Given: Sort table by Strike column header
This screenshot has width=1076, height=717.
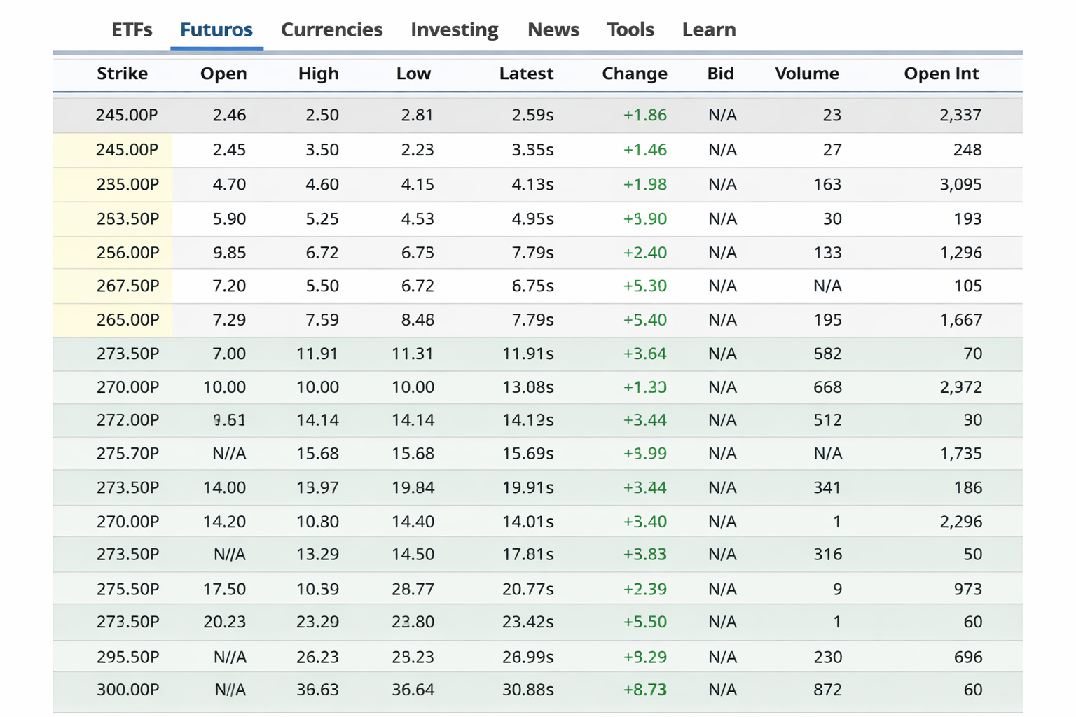Looking at the screenshot, I should [122, 73].
